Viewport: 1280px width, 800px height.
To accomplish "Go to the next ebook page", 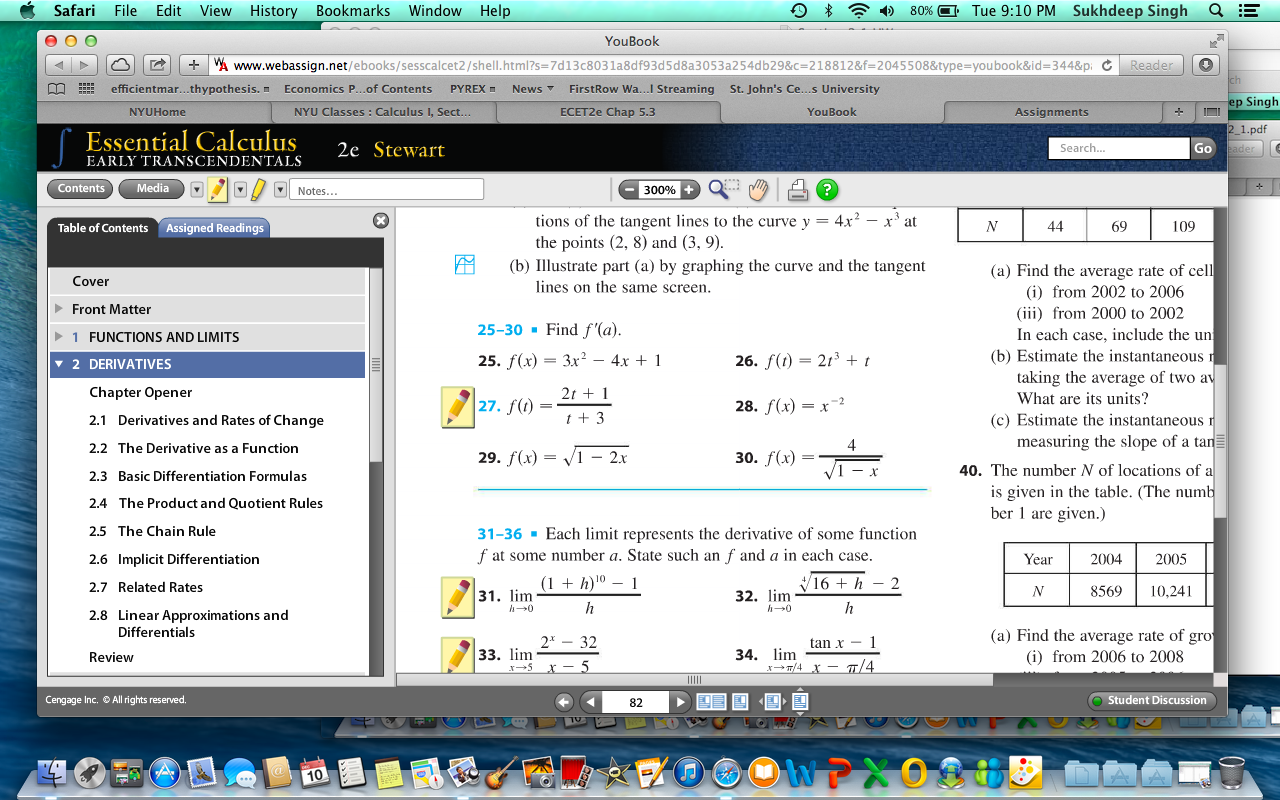I will pos(682,702).
